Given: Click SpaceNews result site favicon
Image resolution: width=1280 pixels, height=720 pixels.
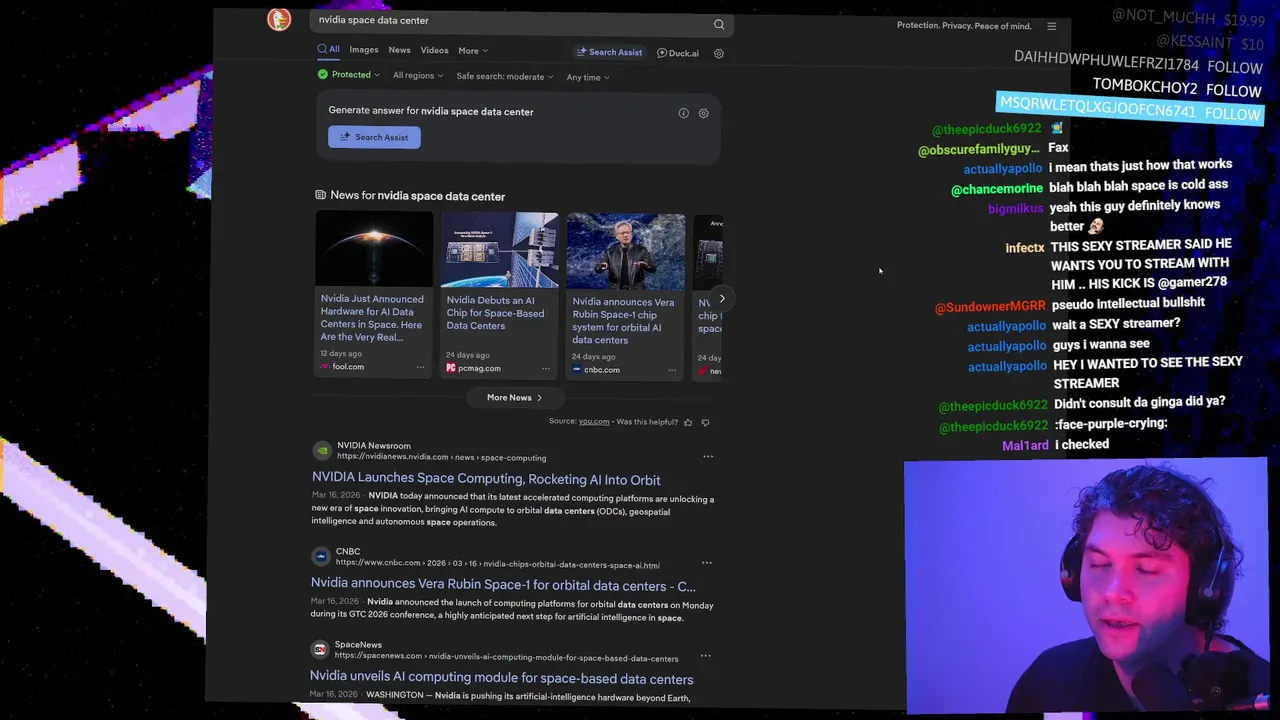Looking at the screenshot, I should click(319, 650).
